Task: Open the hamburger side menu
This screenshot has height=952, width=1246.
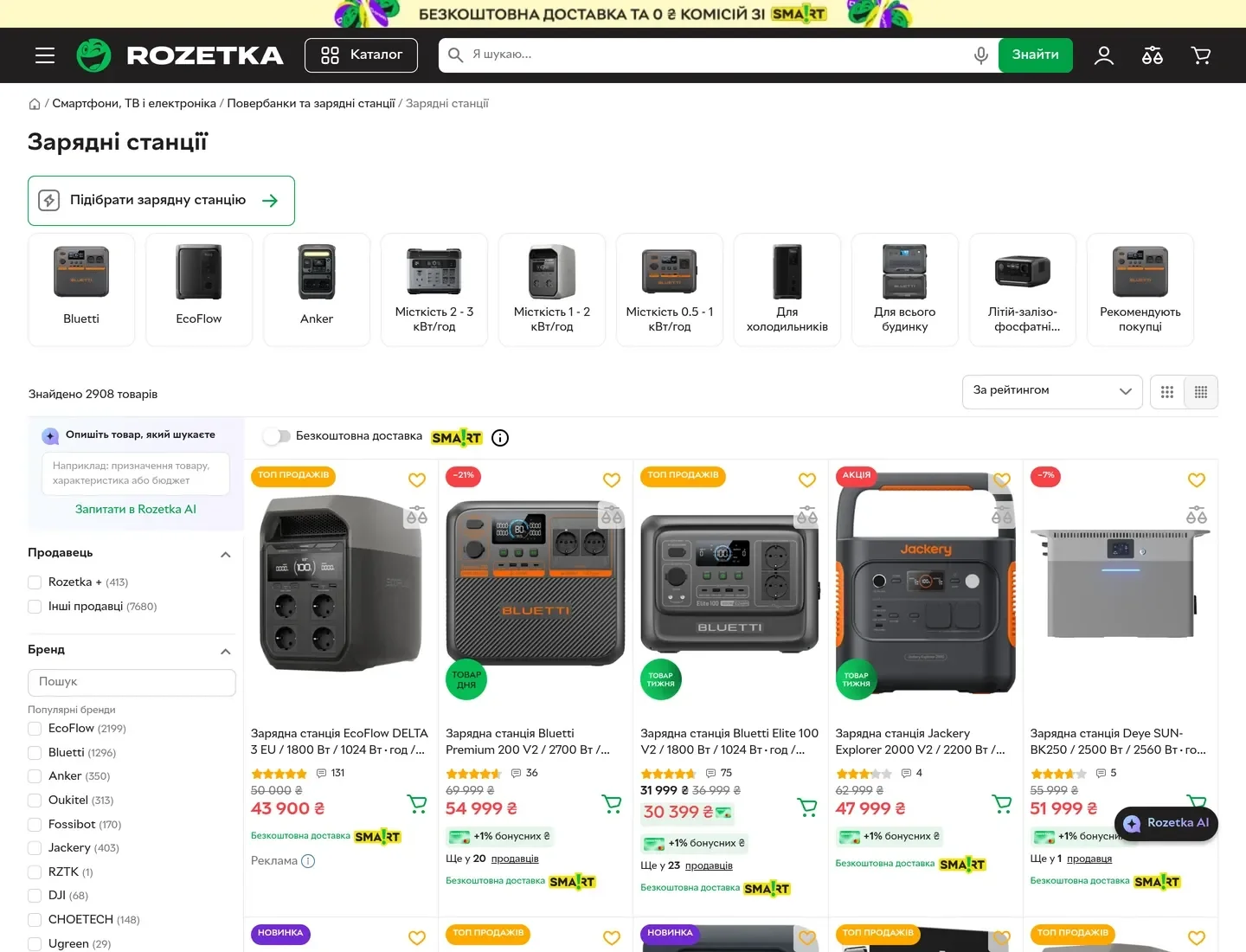Action: coord(45,55)
